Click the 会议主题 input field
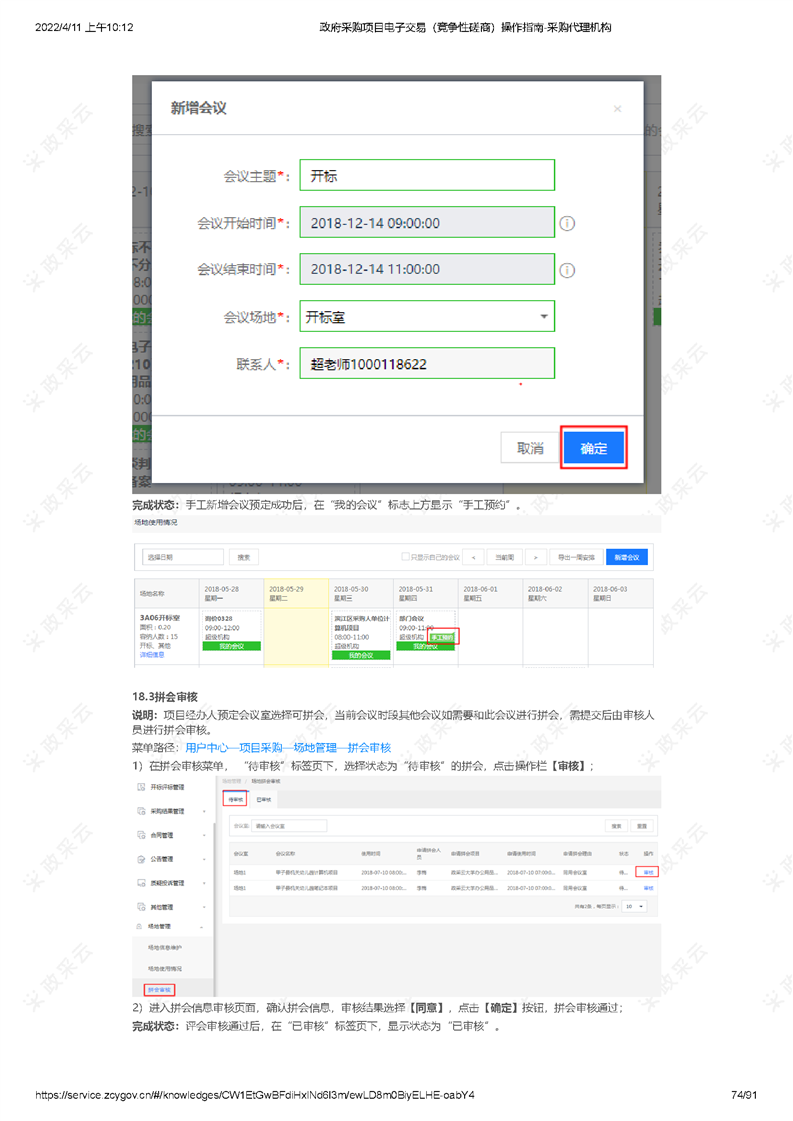 pyautogui.click(x=427, y=175)
